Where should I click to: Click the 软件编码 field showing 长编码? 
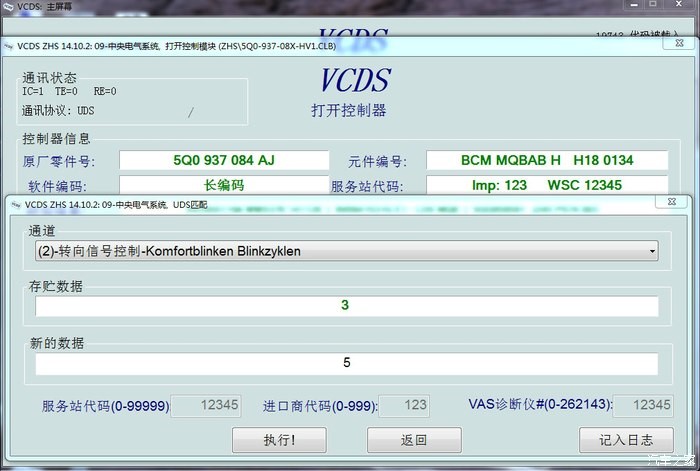[x=224, y=185]
